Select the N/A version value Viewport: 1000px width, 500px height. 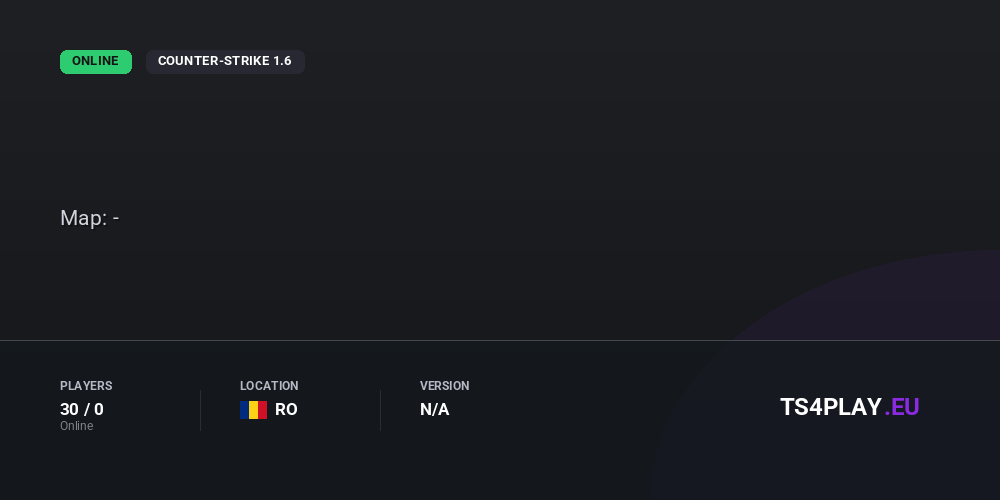point(435,410)
